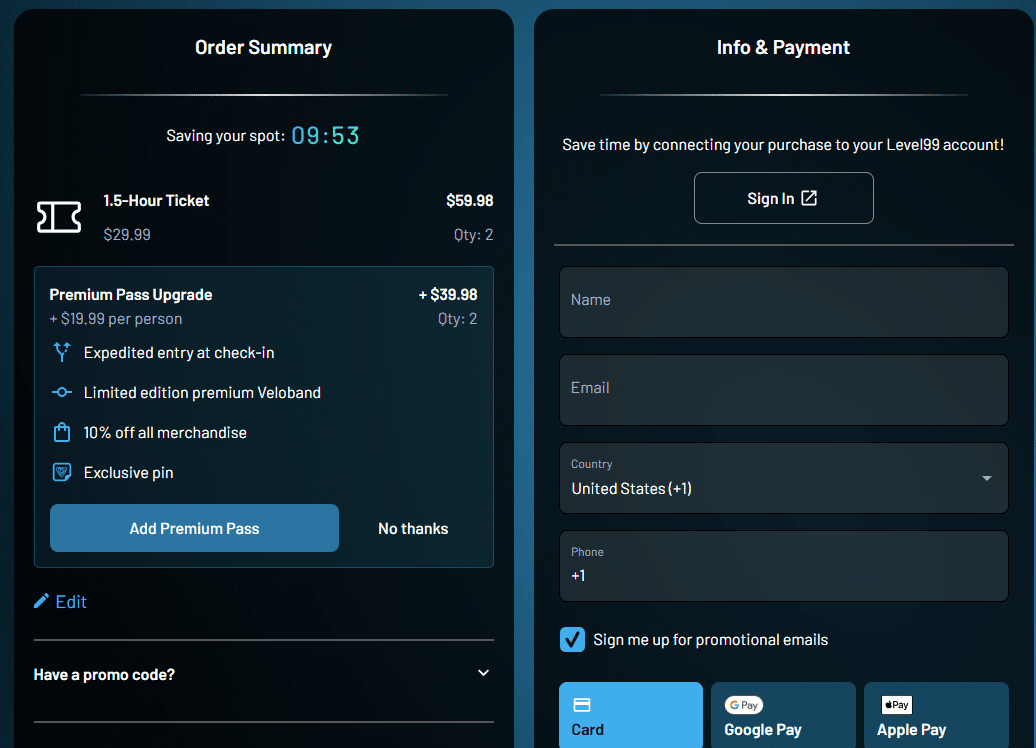Select the Card payment tab

631,716
